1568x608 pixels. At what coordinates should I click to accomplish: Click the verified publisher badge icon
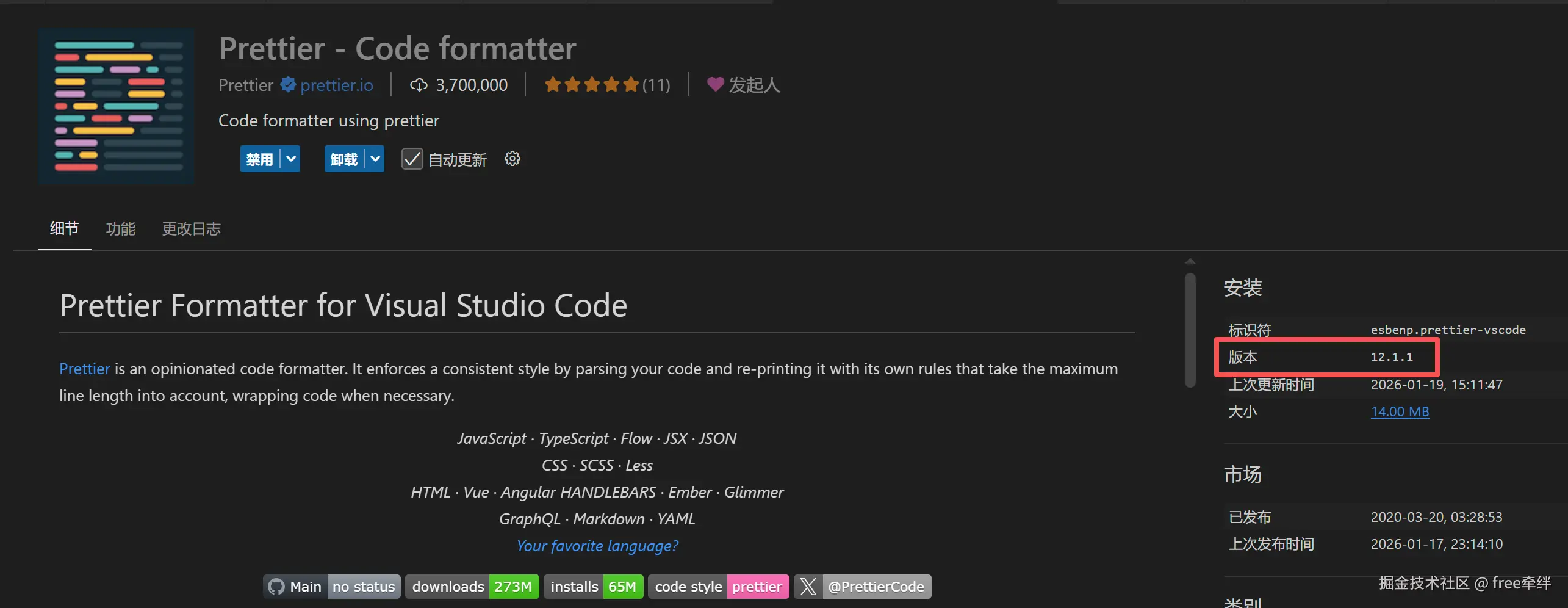tap(288, 84)
